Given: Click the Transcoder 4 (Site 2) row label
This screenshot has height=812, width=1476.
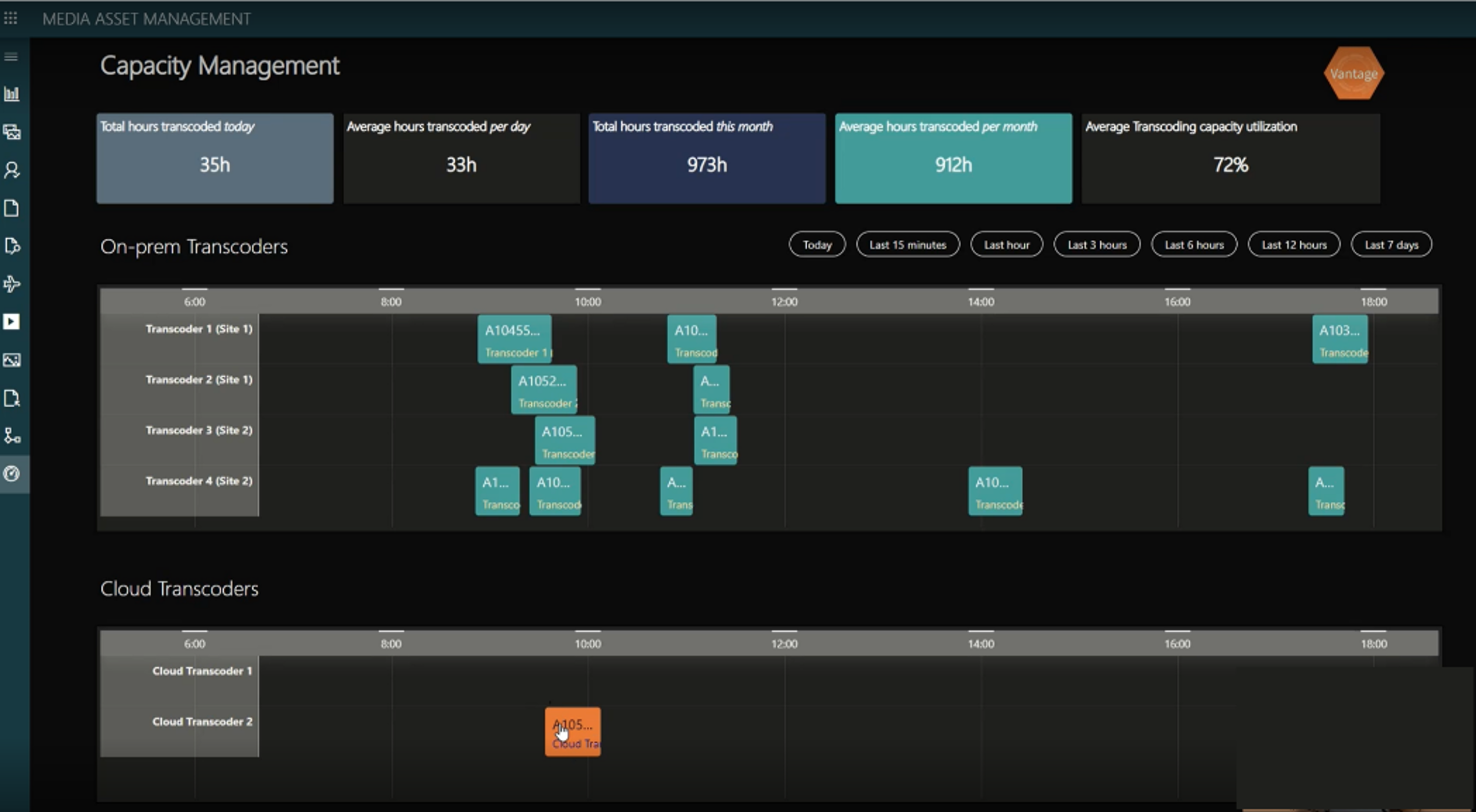Looking at the screenshot, I should pos(199,481).
